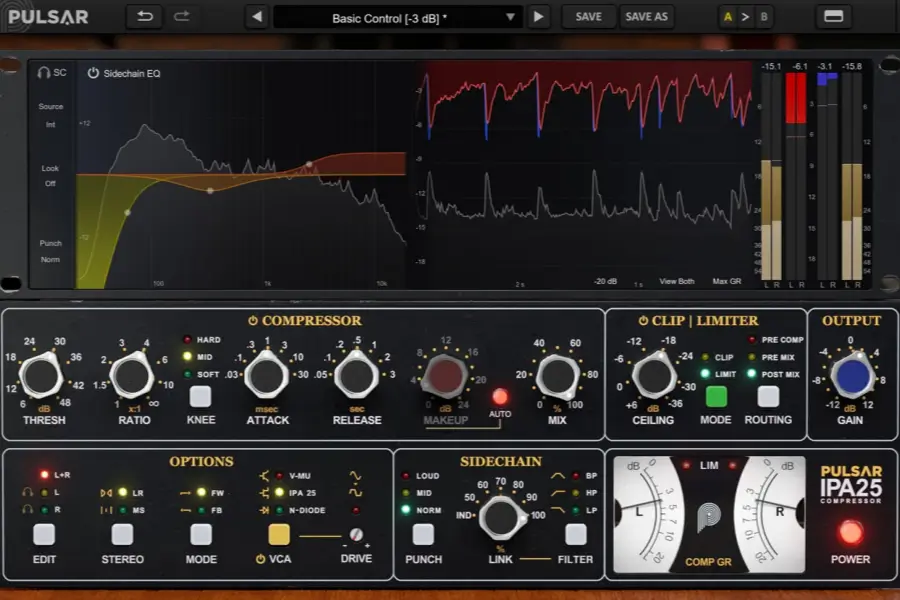The image size is (900, 600).
Task: Open the Punch Norm selector
Action: click(x=51, y=251)
